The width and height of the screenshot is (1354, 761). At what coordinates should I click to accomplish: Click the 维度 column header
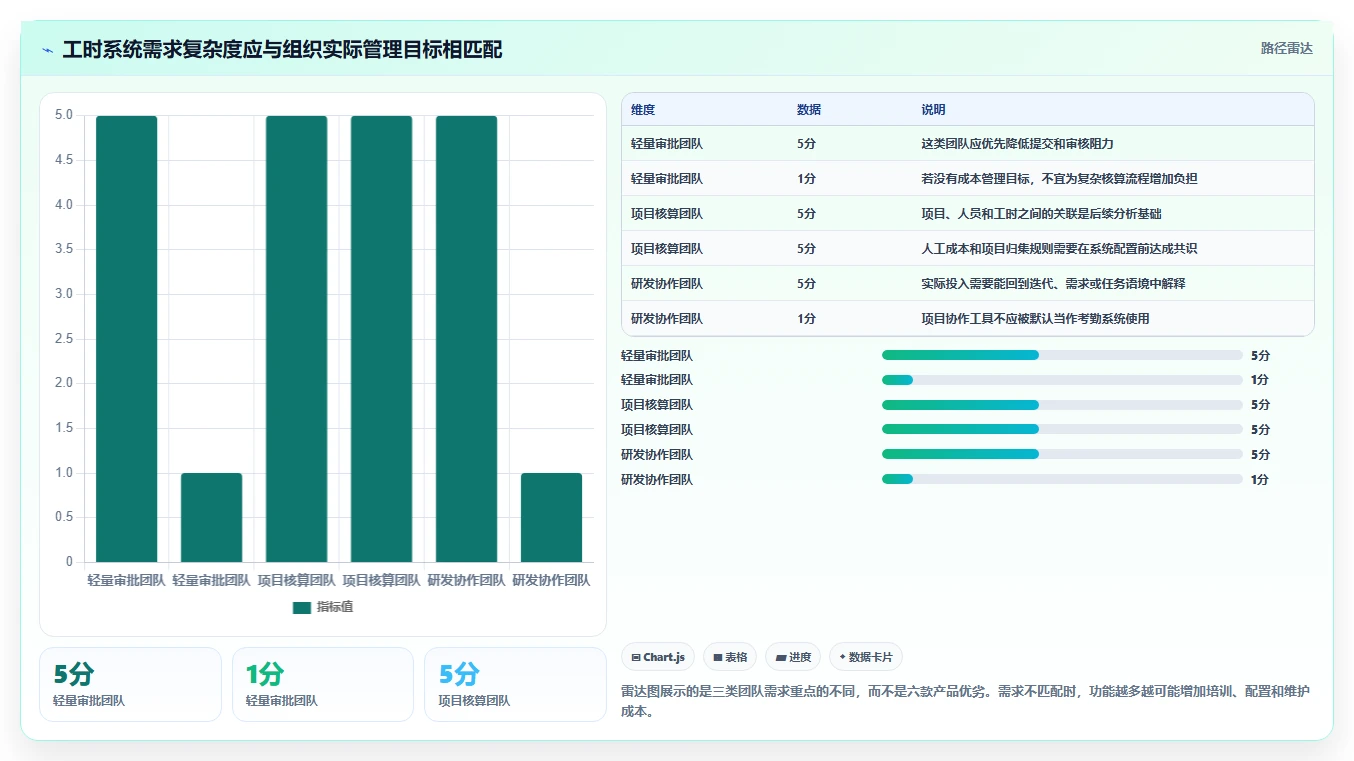tap(643, 110)
